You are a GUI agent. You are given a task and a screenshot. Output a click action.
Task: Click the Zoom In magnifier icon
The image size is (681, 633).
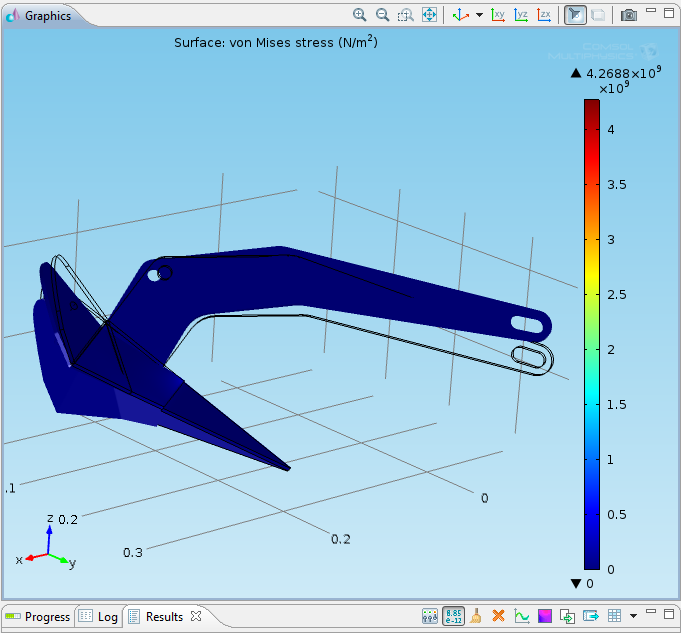pyautogui.click(x=359, y=15)
